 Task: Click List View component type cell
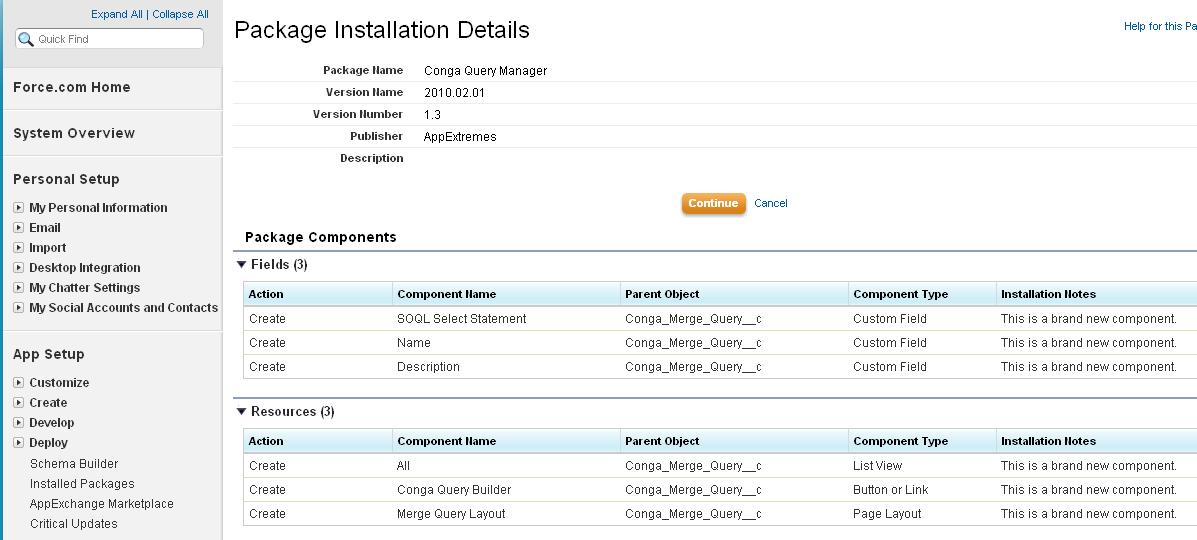click(x=877, y=466)
